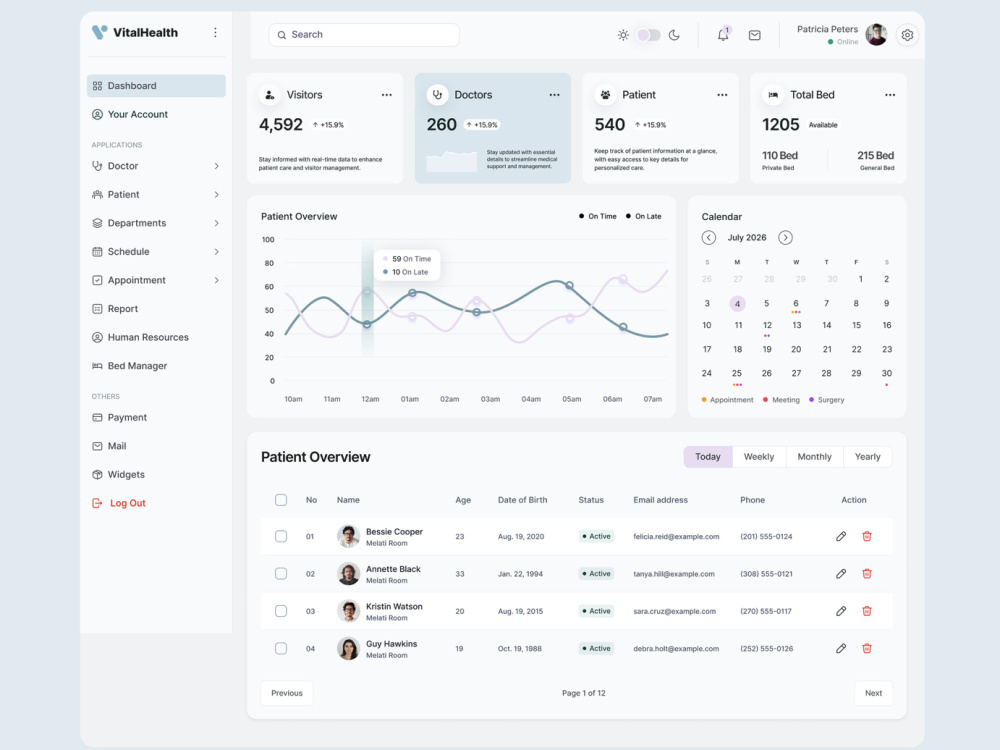Click the Doctors stethoscope card icon
Image resolution: width=1000 pixels, height=750 pixels.
click(438, 95)
